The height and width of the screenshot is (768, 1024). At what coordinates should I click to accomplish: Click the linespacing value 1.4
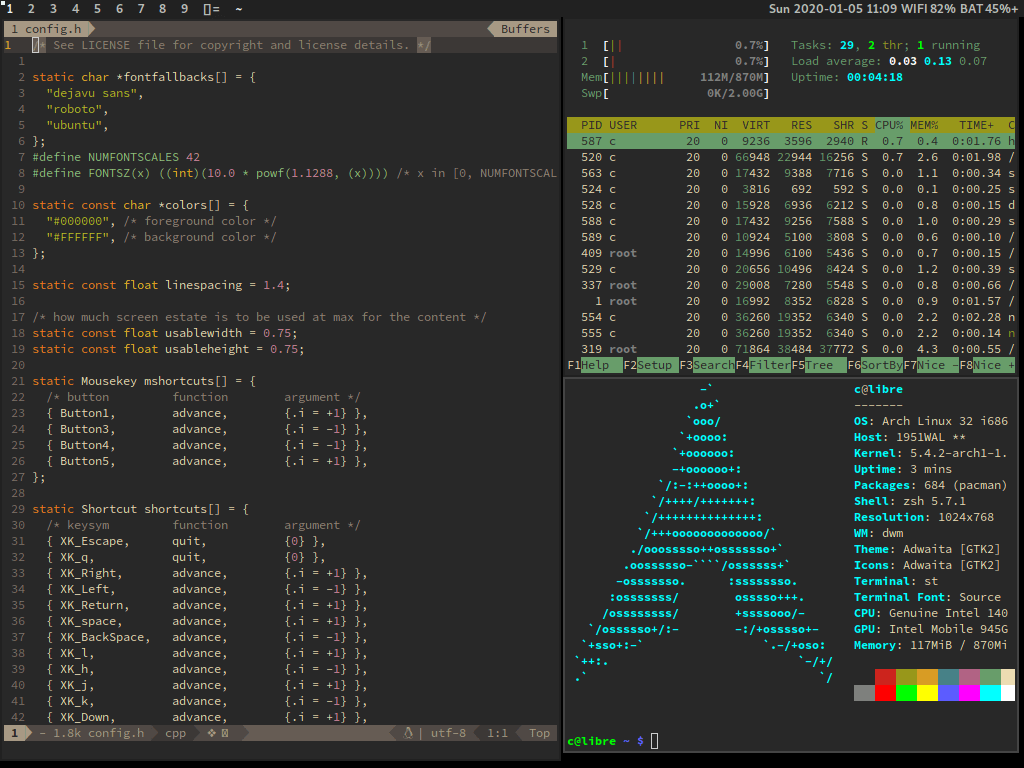pyautogui.click(x=273, y=285)
